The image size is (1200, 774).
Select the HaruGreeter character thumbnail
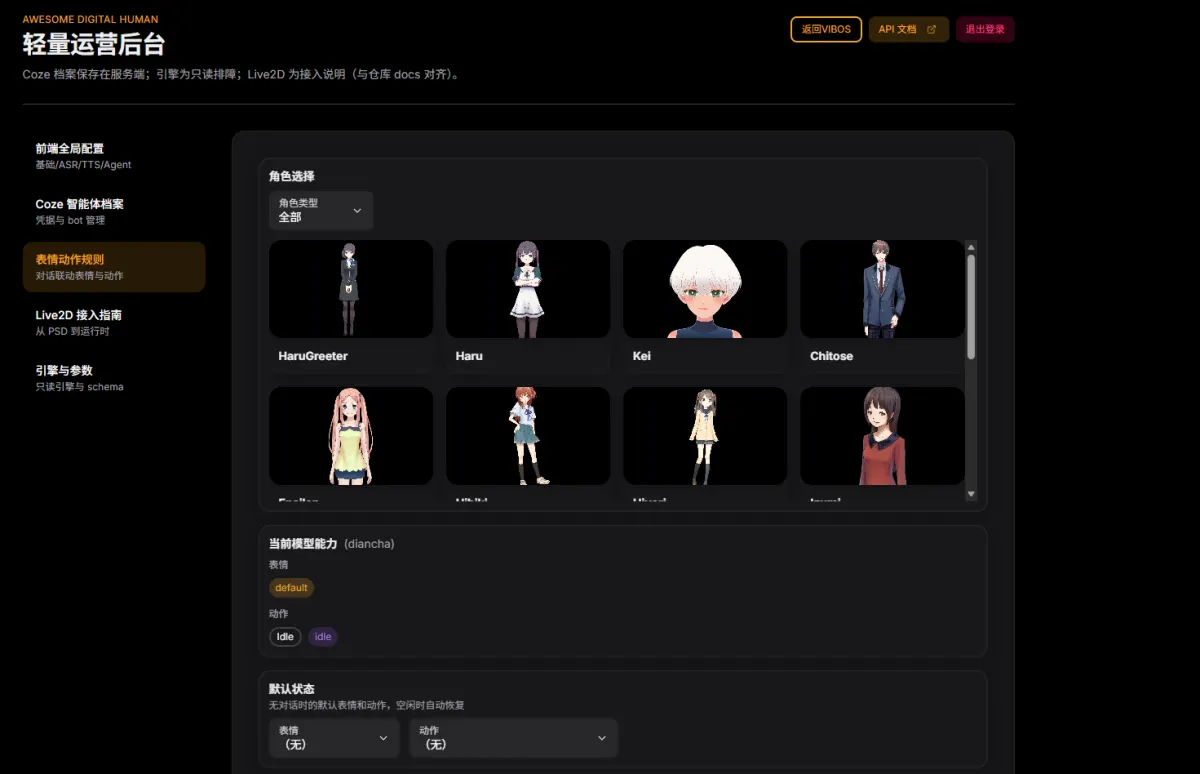point(351,289)
